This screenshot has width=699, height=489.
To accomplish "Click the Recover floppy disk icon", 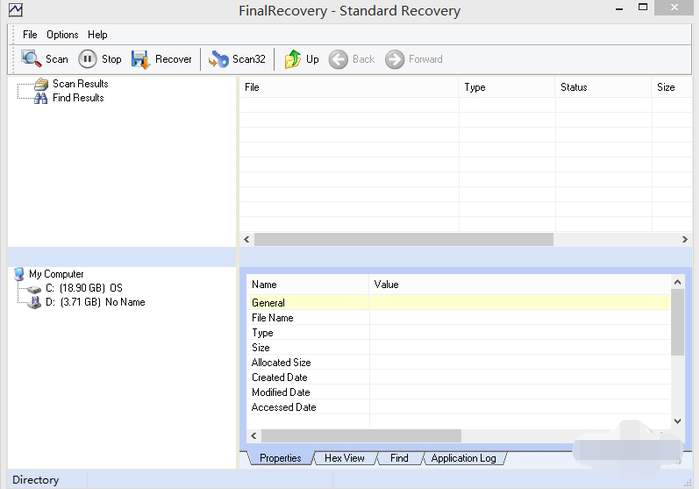I will pos(141,59).
